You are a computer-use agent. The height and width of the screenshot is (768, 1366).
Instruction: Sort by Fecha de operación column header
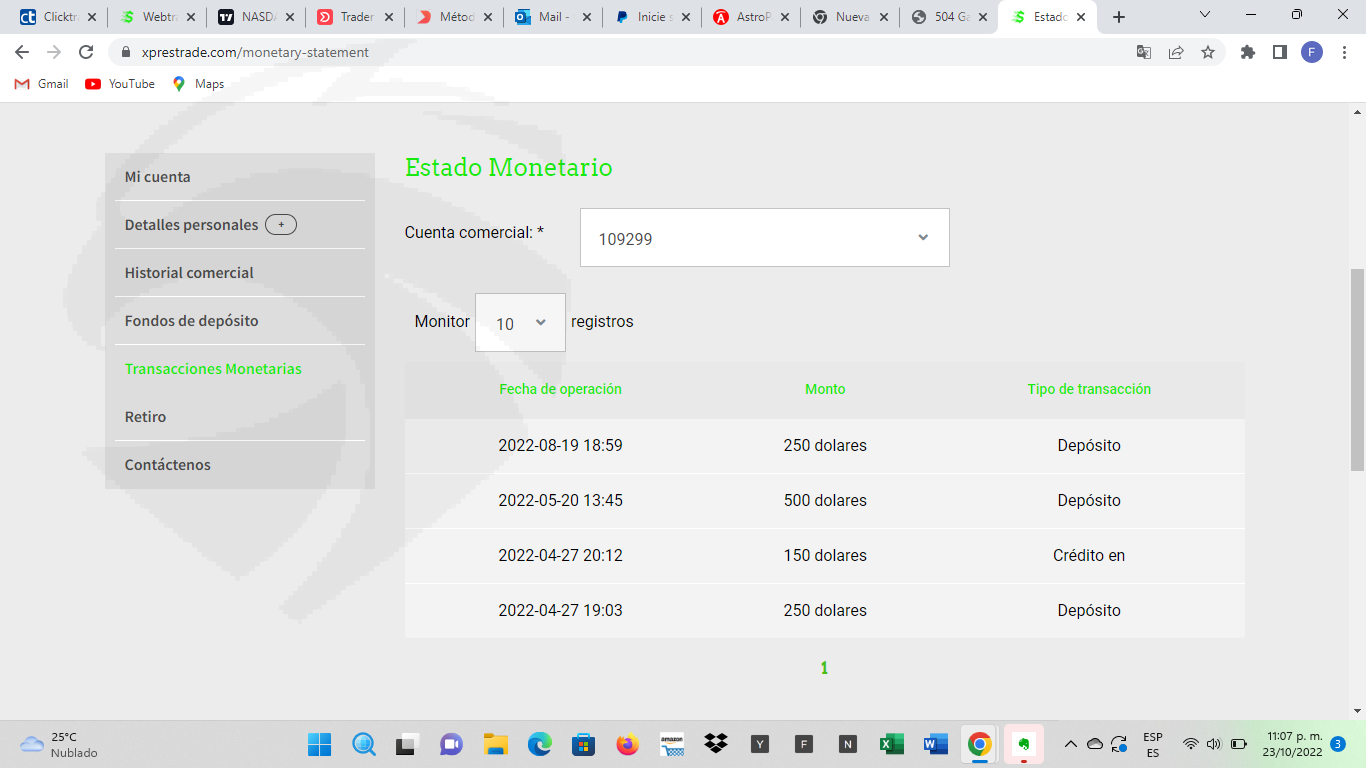point(561,389)
